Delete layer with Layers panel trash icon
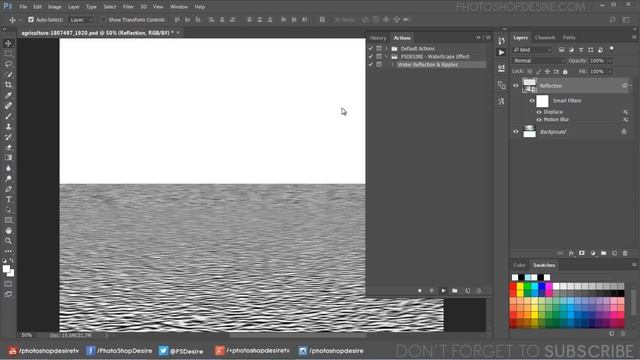 (x=625, y=253)
